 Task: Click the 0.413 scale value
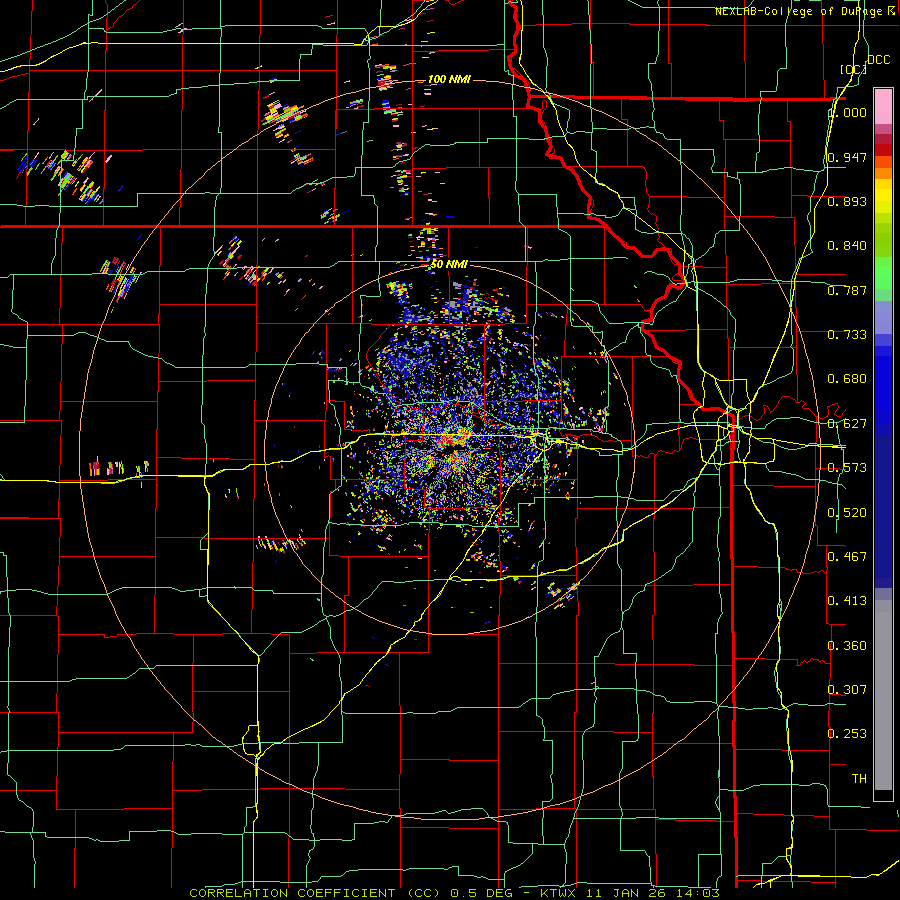pos(847,601)
